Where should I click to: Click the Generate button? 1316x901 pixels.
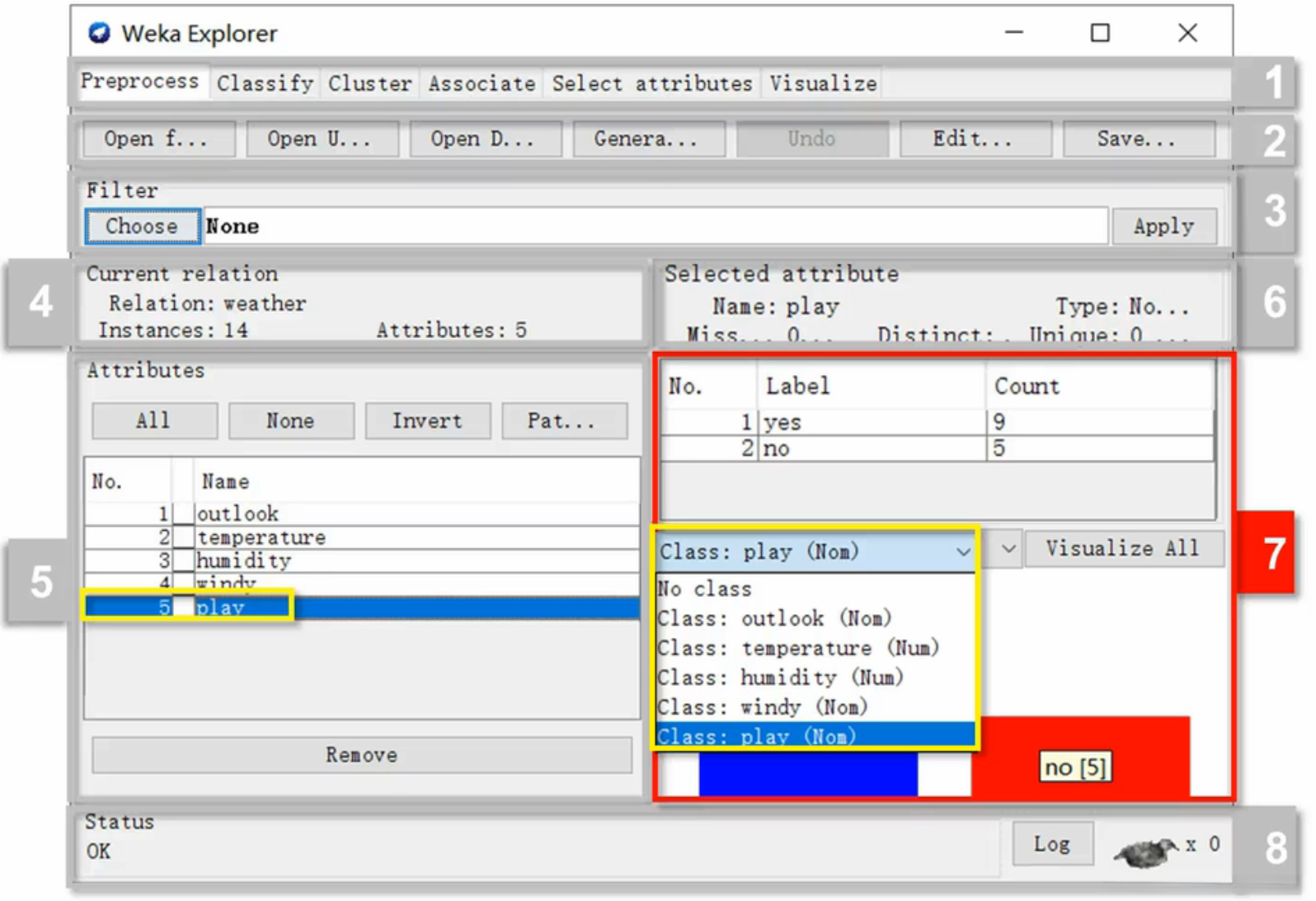tap(649, 138)
